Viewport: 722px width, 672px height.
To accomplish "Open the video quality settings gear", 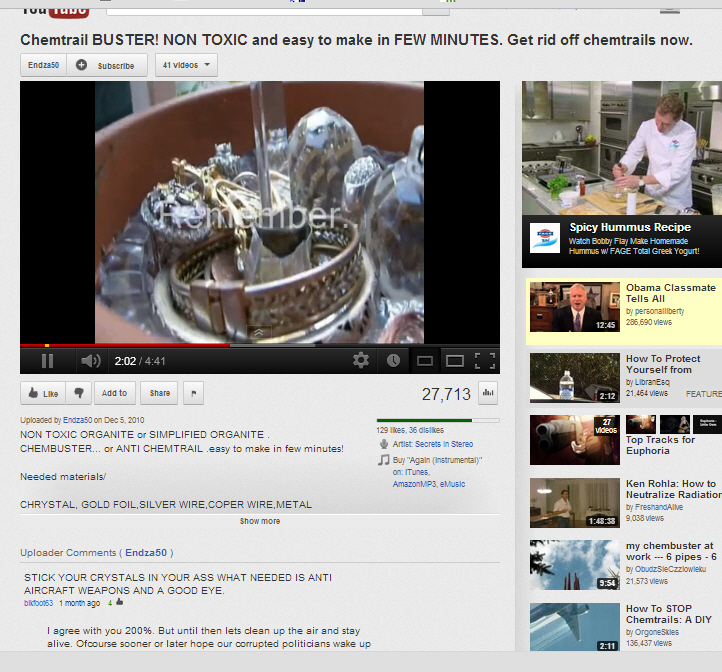I will point(361,361).
